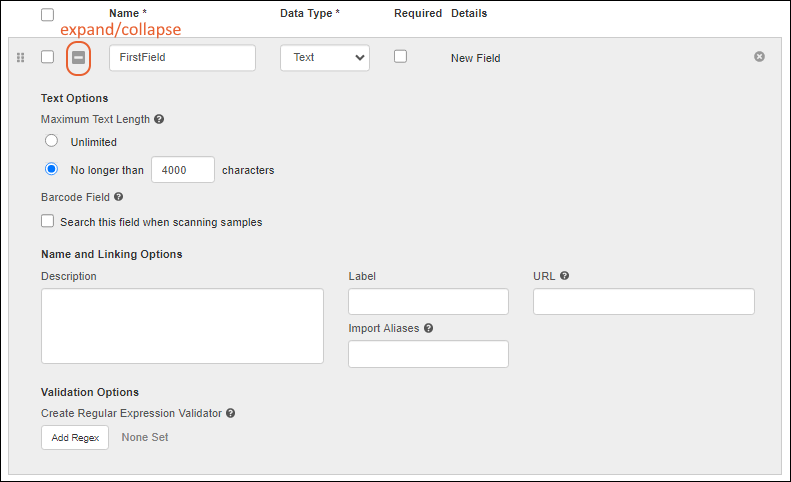Viewport: 791px width, 482px height.
Task: Click into the Description text area
Action: click(x=182, y=326)
